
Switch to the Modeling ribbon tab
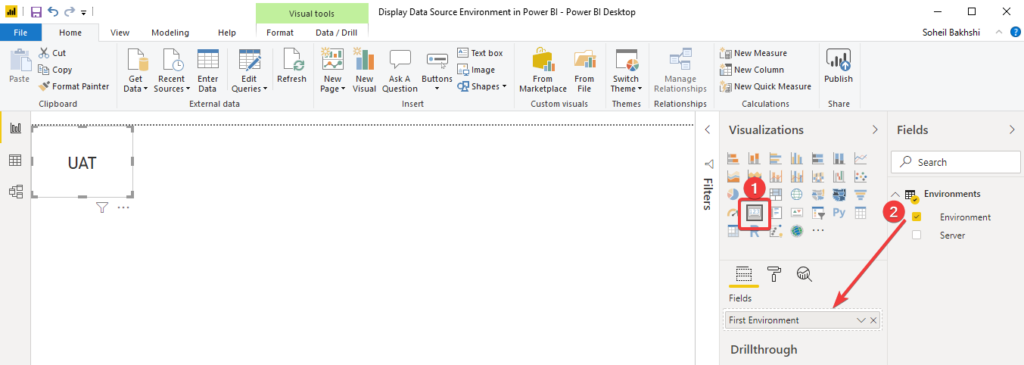170,33
